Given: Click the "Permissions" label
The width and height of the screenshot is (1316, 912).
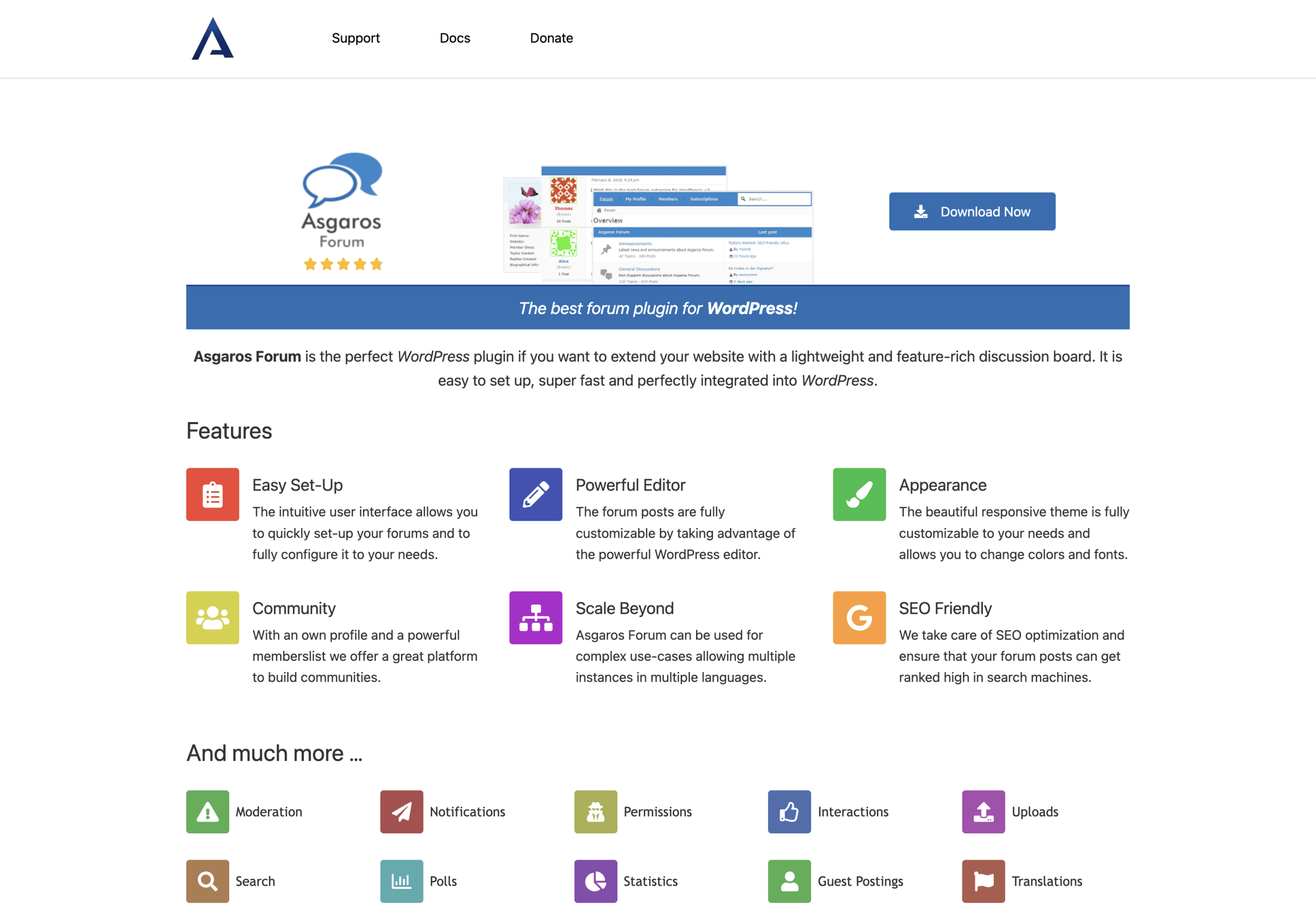Looking at the screenshot, I should 657,812.
